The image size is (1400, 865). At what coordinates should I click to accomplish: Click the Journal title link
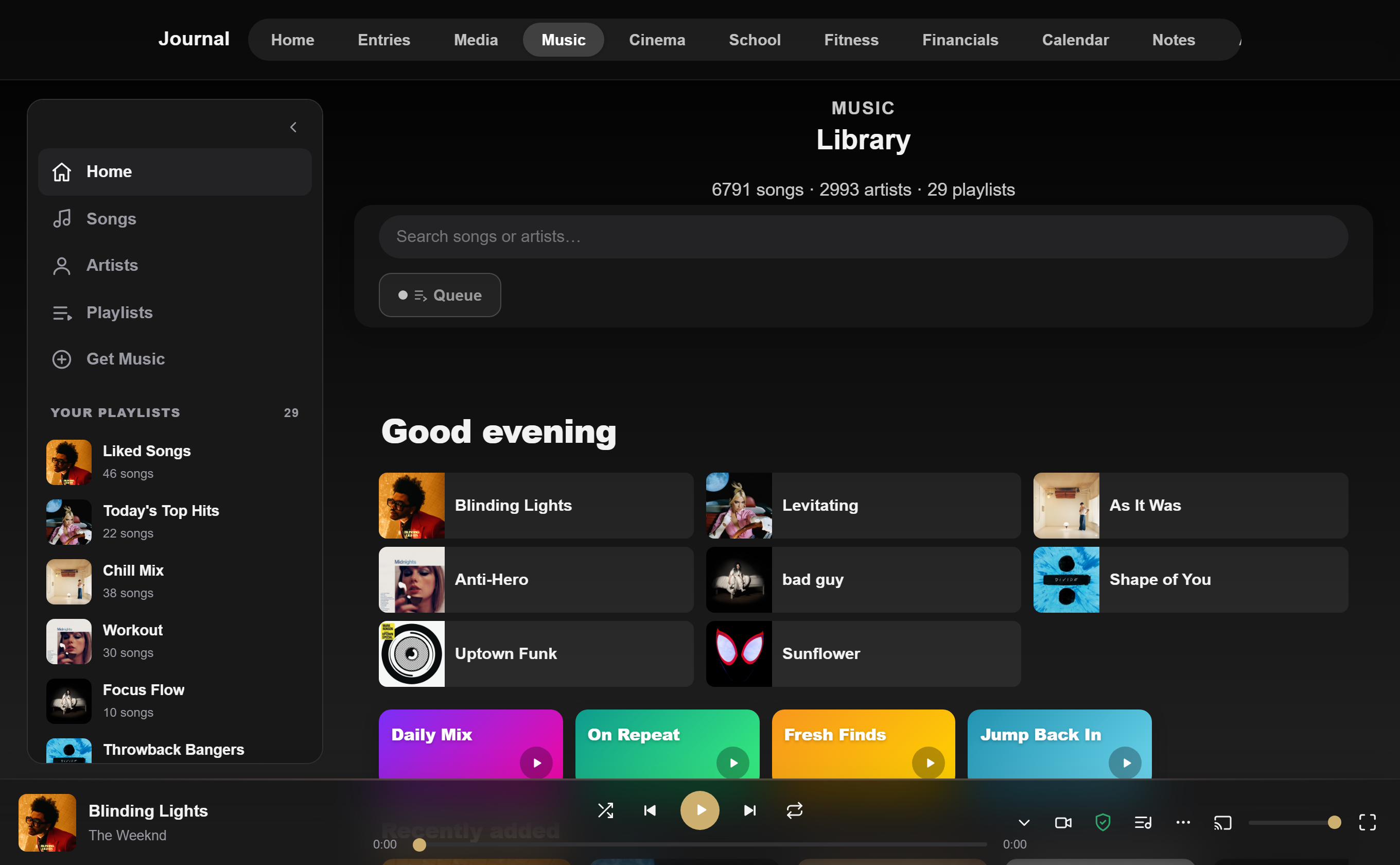coord(194,39)
